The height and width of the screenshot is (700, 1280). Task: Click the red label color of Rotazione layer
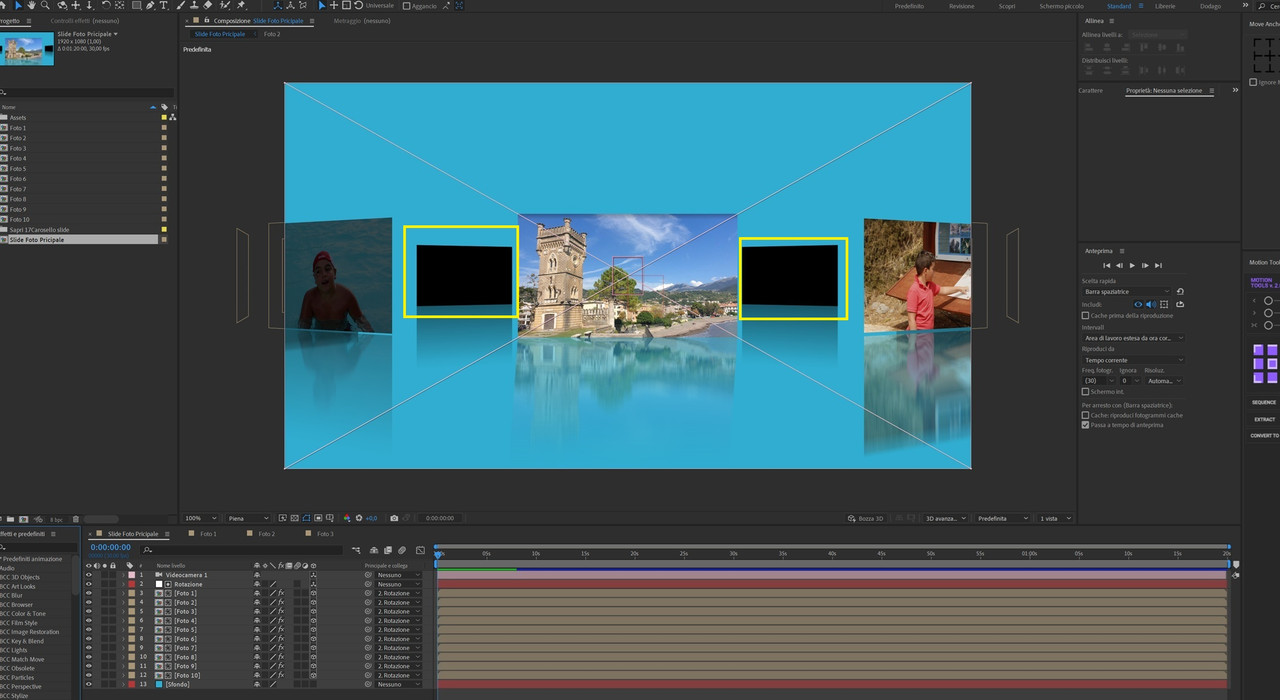pyautogui.click(x=131, y=584)
